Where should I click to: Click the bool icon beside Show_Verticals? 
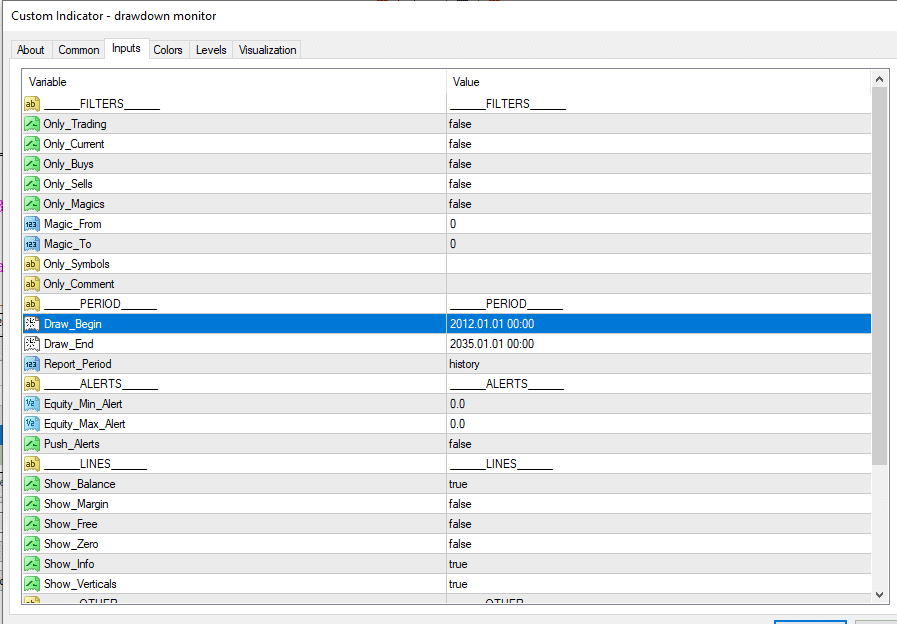[32, 585]
